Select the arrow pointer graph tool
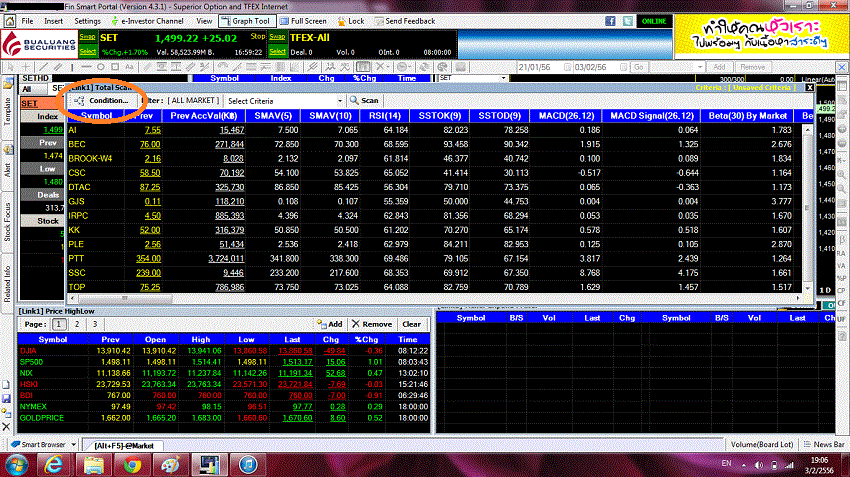The height and width of the screenshot is (477, 850). coord(10,67)
